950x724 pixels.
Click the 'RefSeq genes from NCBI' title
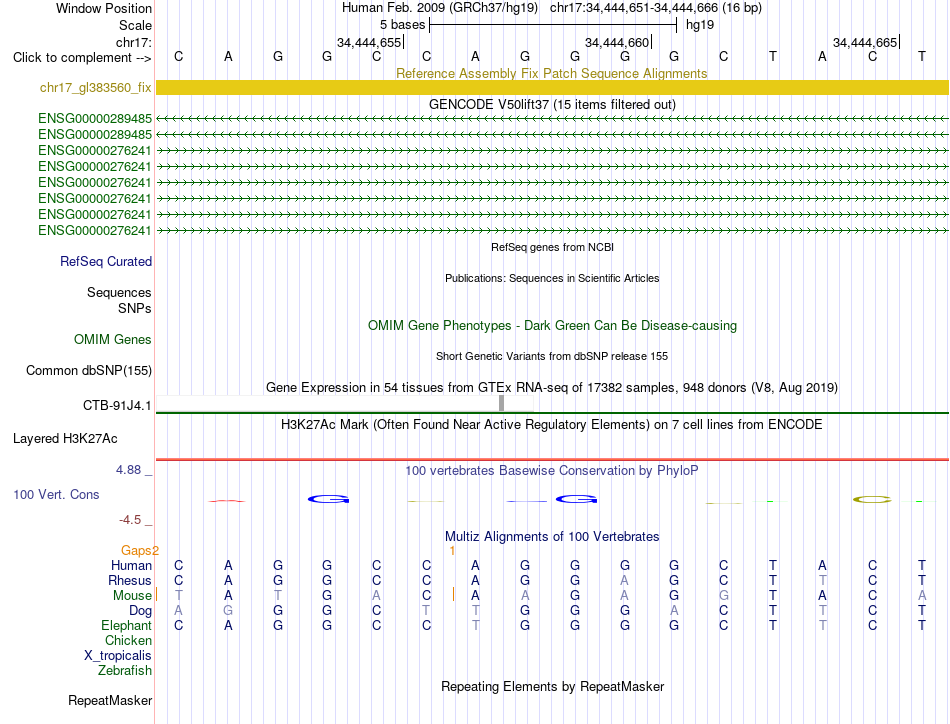click(x=552, y=247)
